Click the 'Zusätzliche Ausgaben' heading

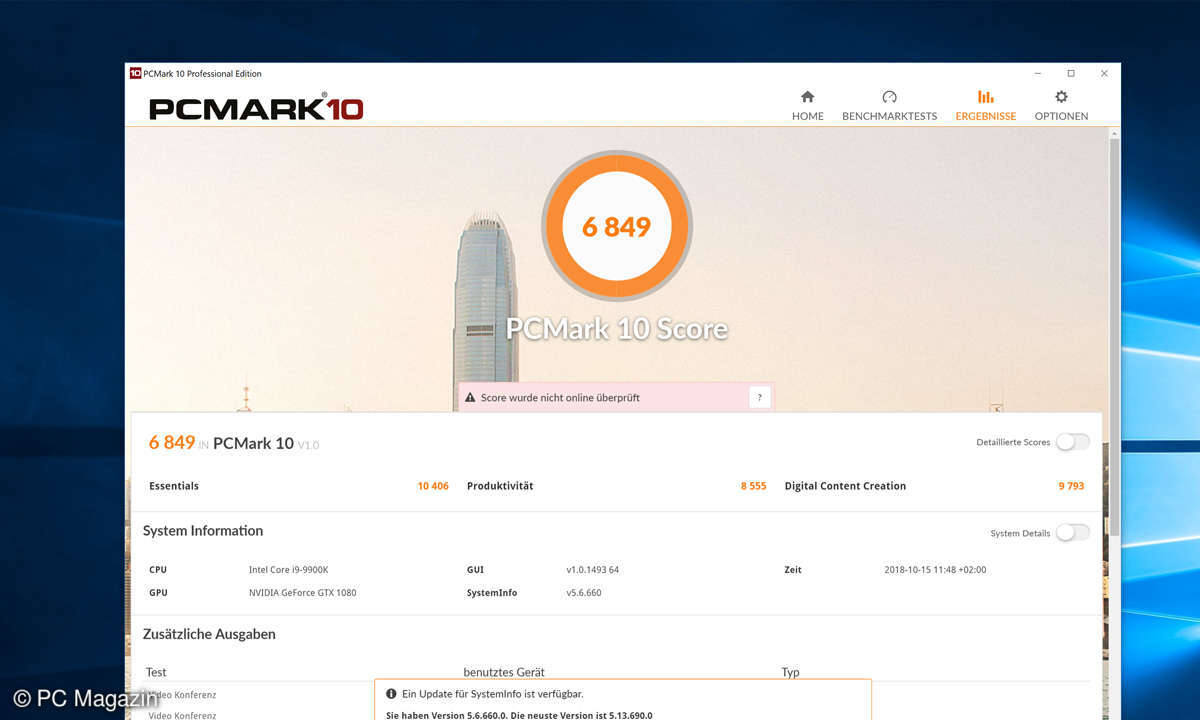click(x=209, y=634)
